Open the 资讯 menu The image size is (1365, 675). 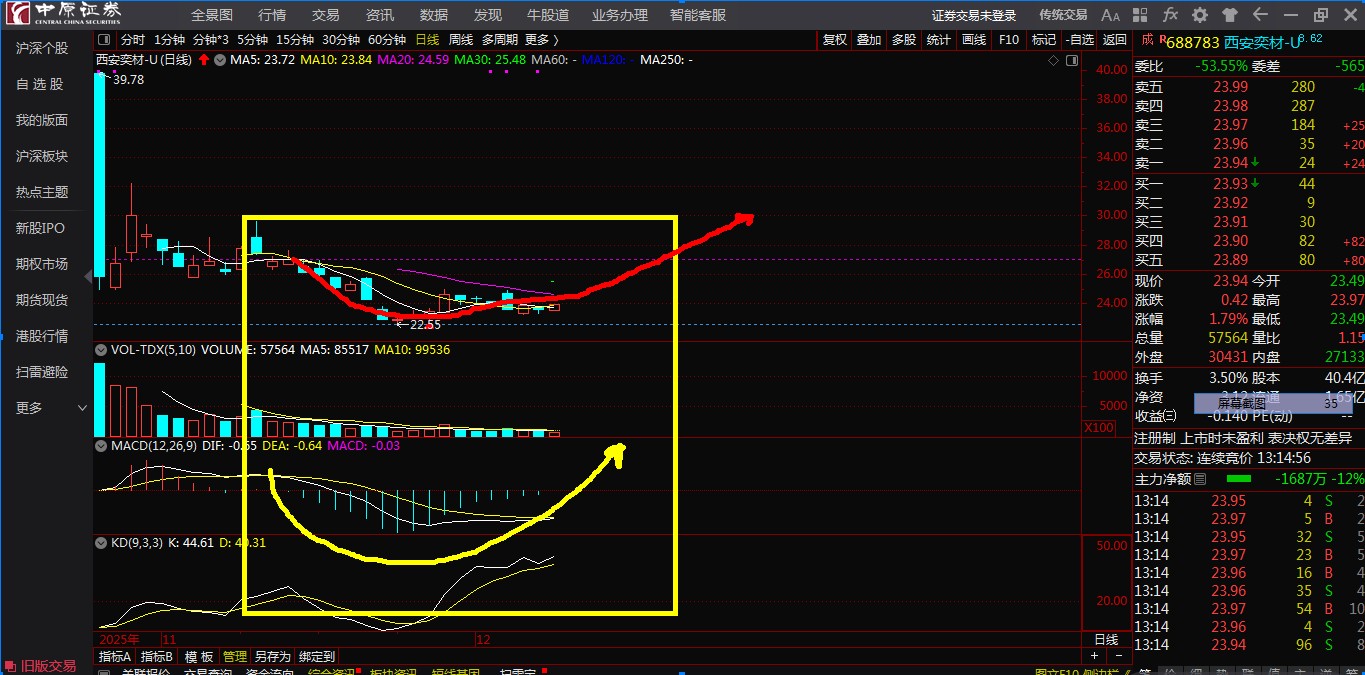(x=380, y=15)
